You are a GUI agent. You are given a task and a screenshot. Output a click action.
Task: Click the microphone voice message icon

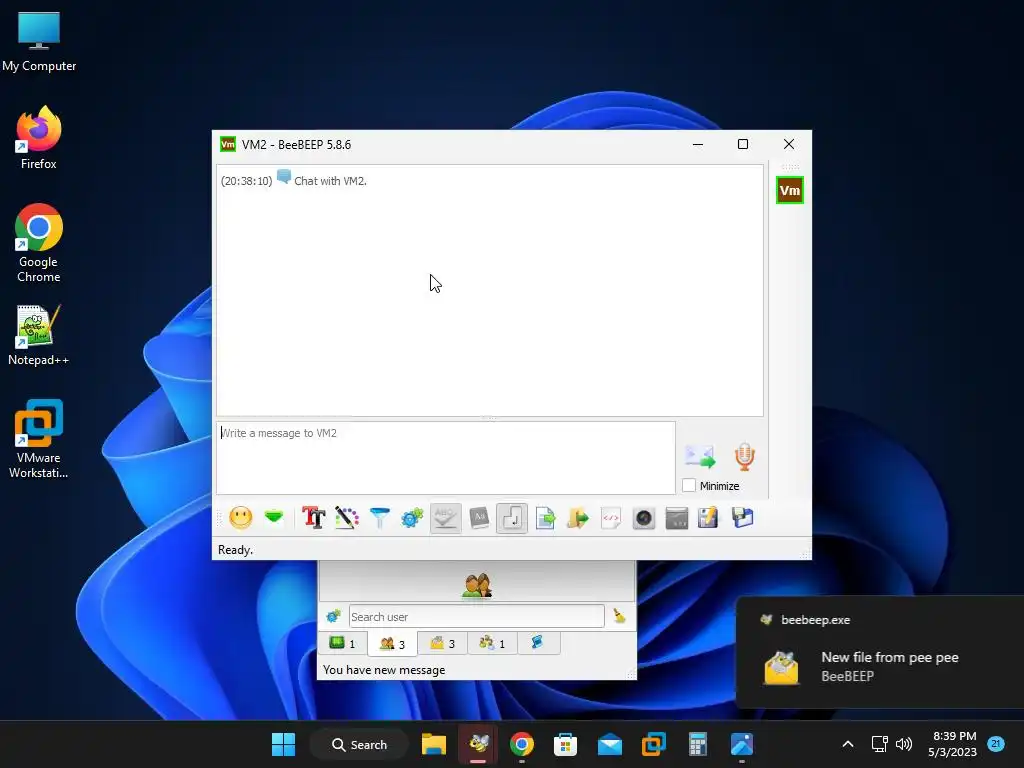coord(744,456)
